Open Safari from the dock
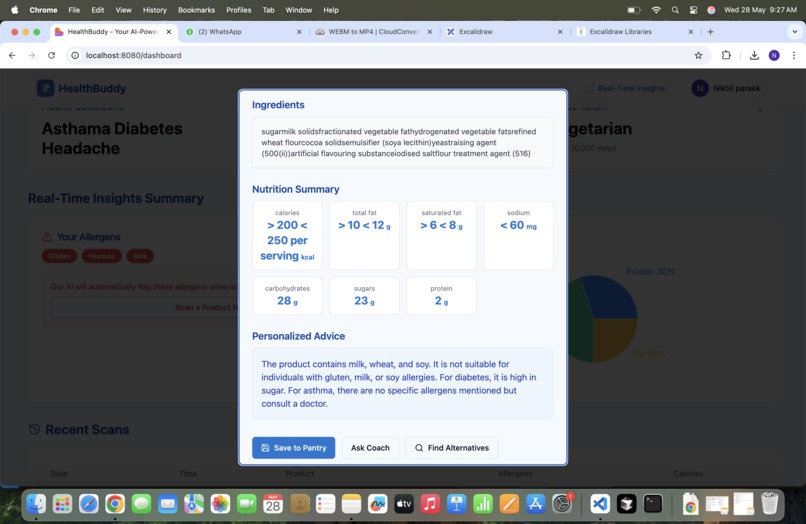The height and width of the screenshot is (524, 806). [88, 504]
